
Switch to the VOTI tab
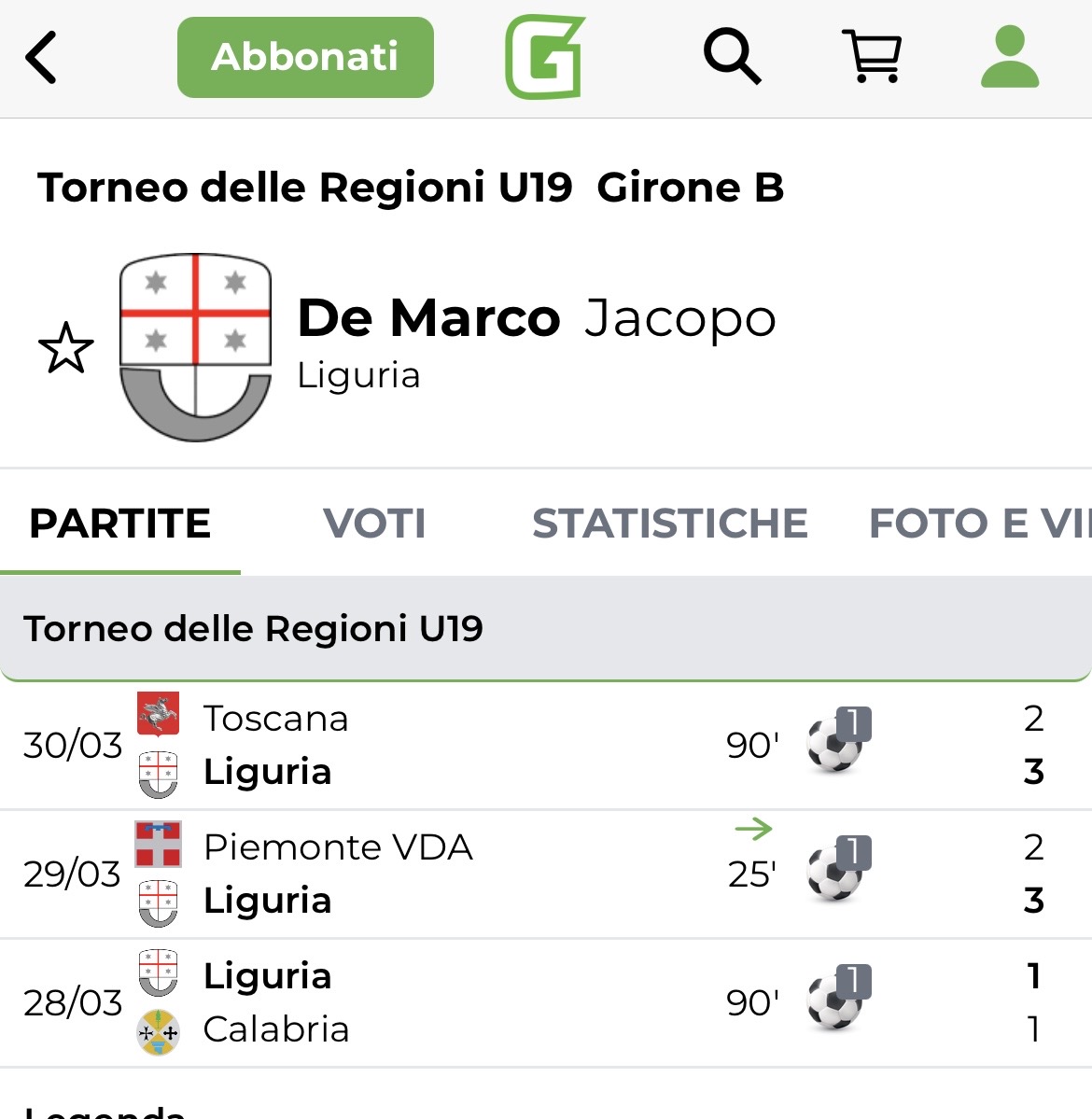tap(374, 524)
